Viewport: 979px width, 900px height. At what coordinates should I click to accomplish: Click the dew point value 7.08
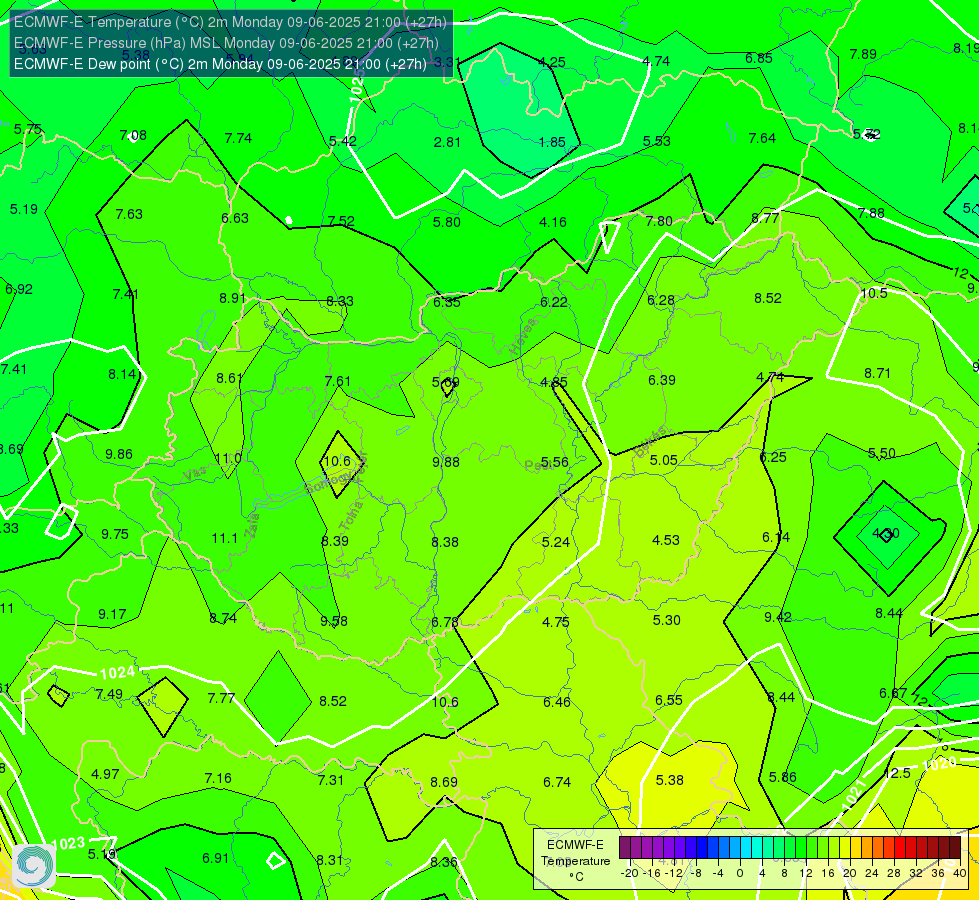click(133, 136)
